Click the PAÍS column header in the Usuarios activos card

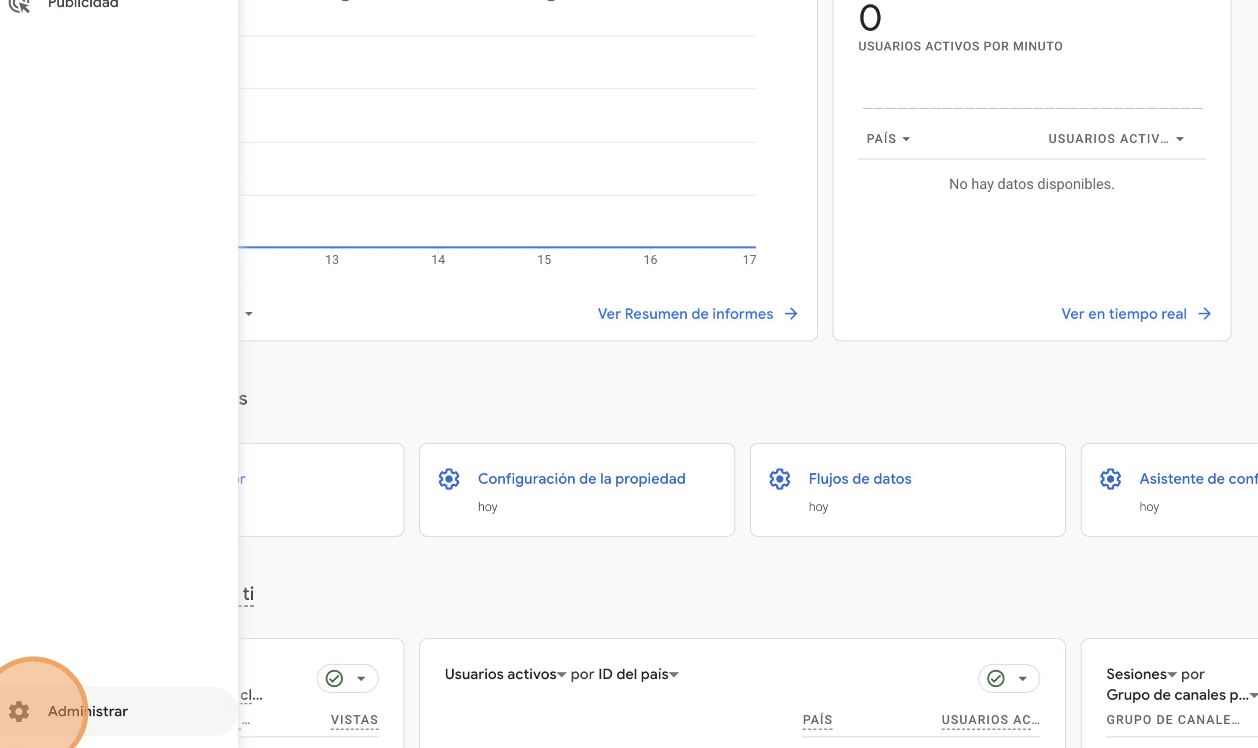818,720
